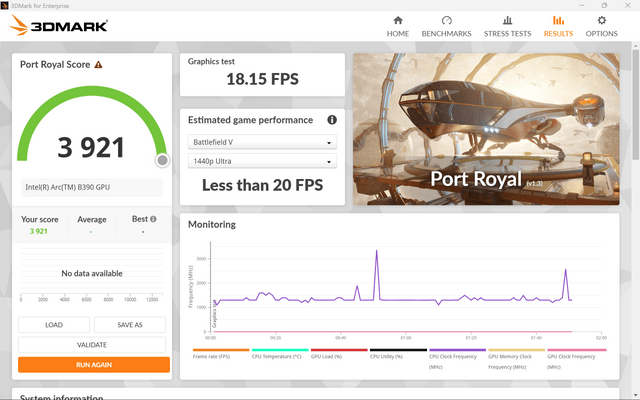Image resolution: width=640 pixels, height=400 pixels.
Task: Click the estimated game performance info icon
Action: click(332, 120)
